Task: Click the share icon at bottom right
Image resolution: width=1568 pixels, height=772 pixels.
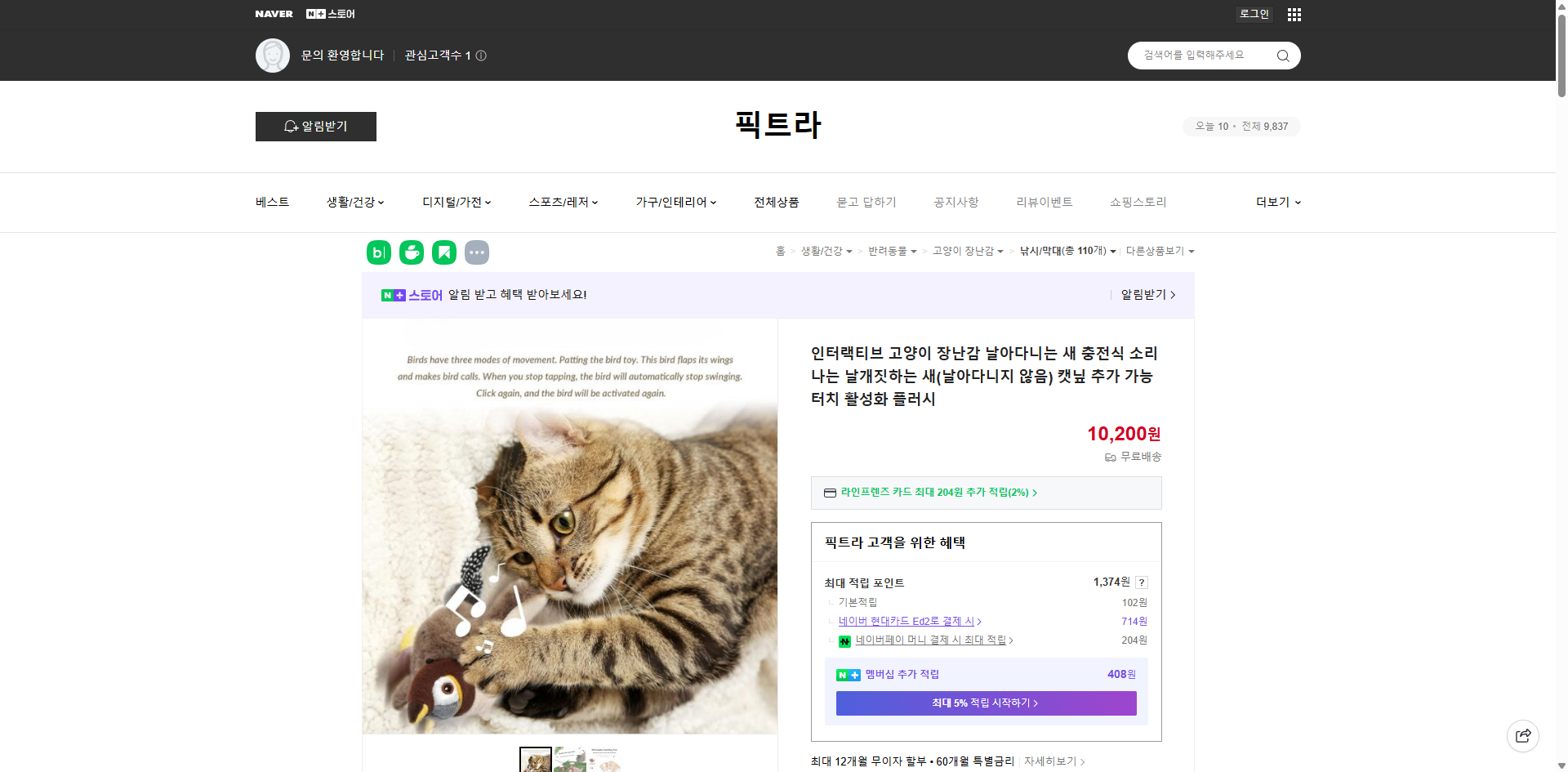Action: [1523, 735]
